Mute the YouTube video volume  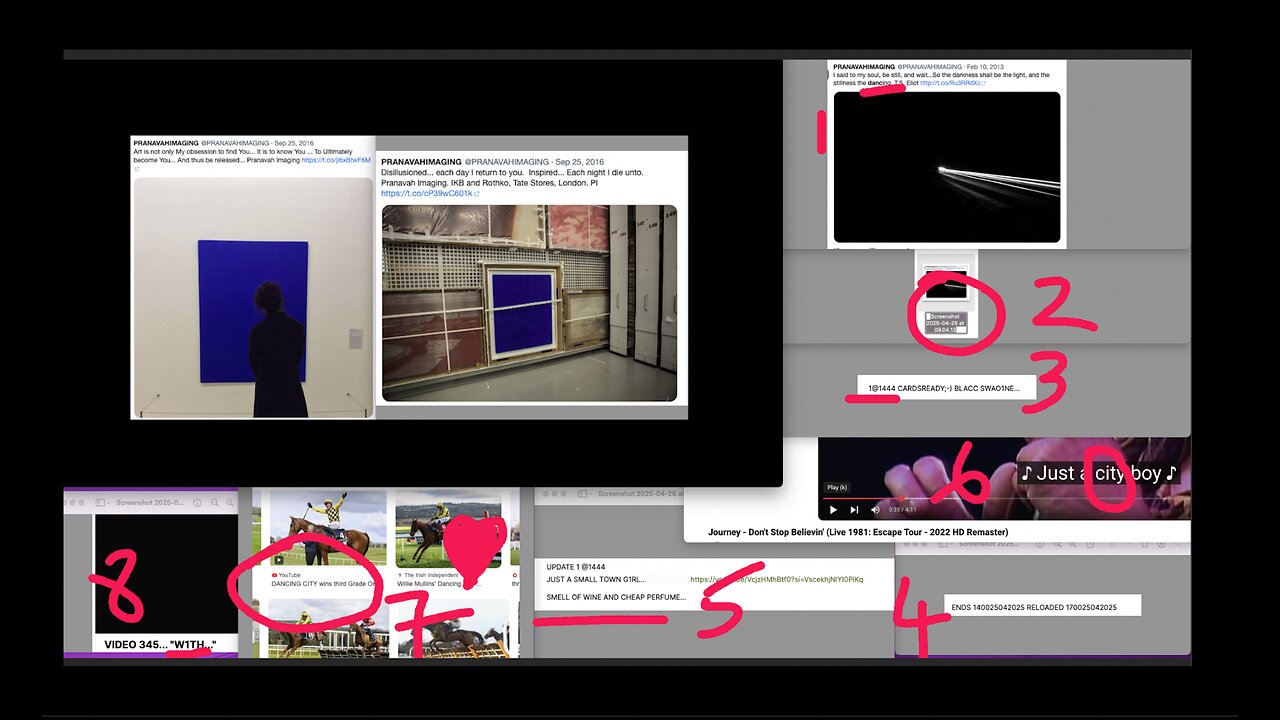coord(875,509)
